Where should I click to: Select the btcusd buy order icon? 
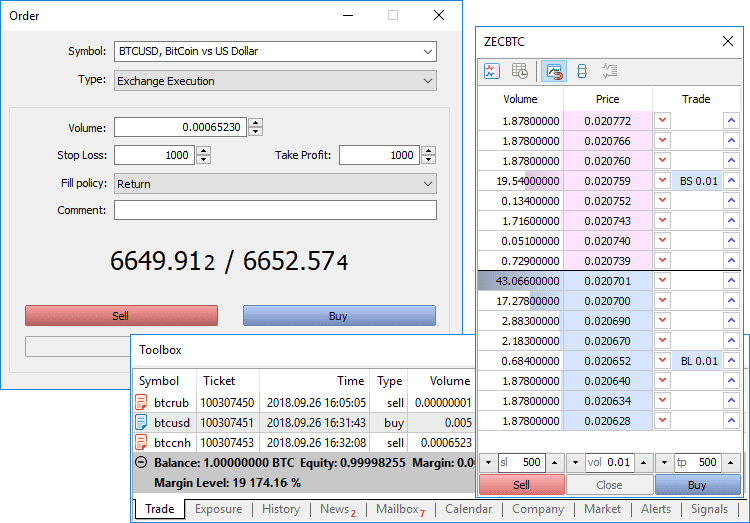point(141,423)
